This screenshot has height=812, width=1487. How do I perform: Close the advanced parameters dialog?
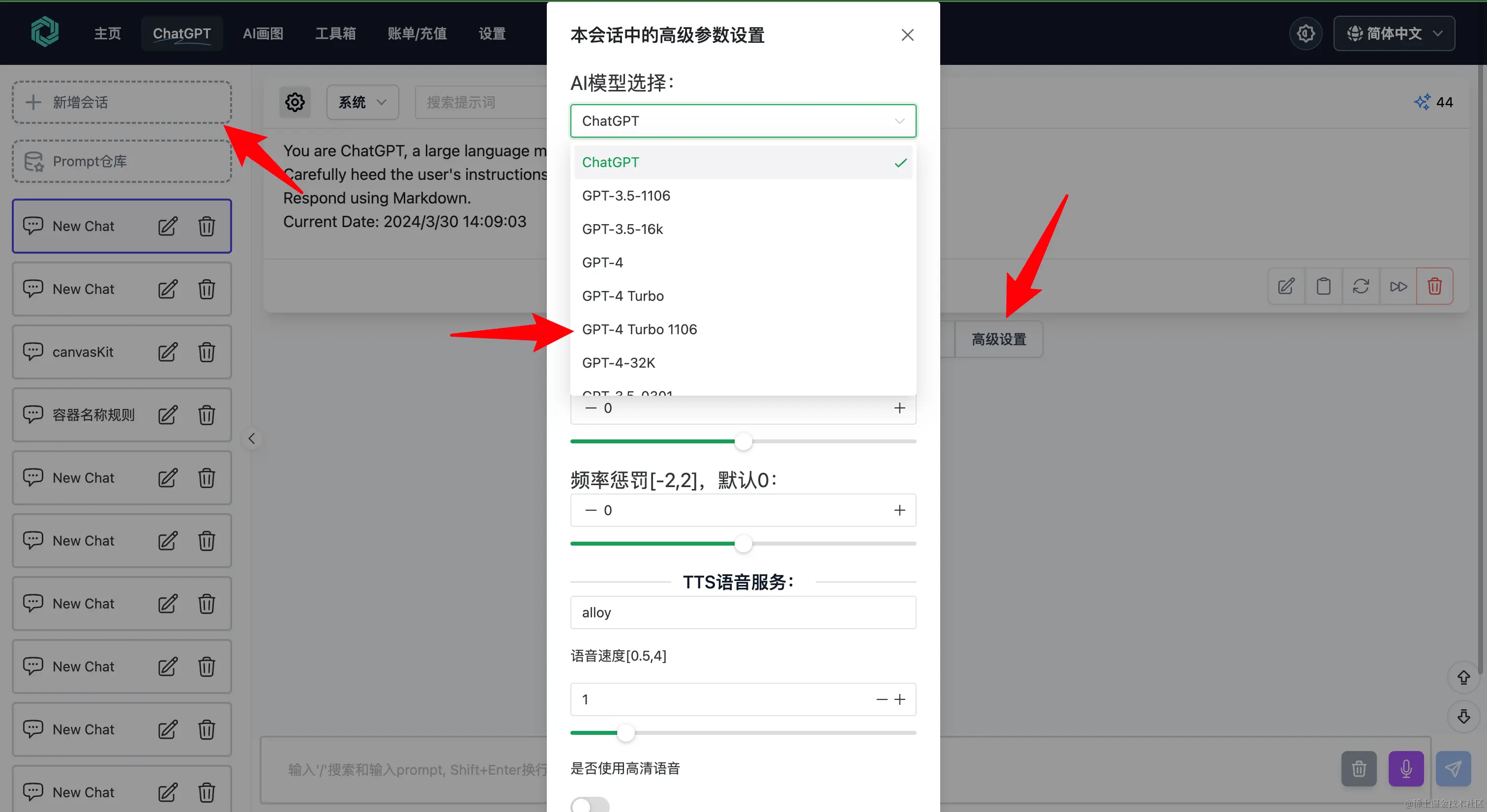(x=907, y=35)
